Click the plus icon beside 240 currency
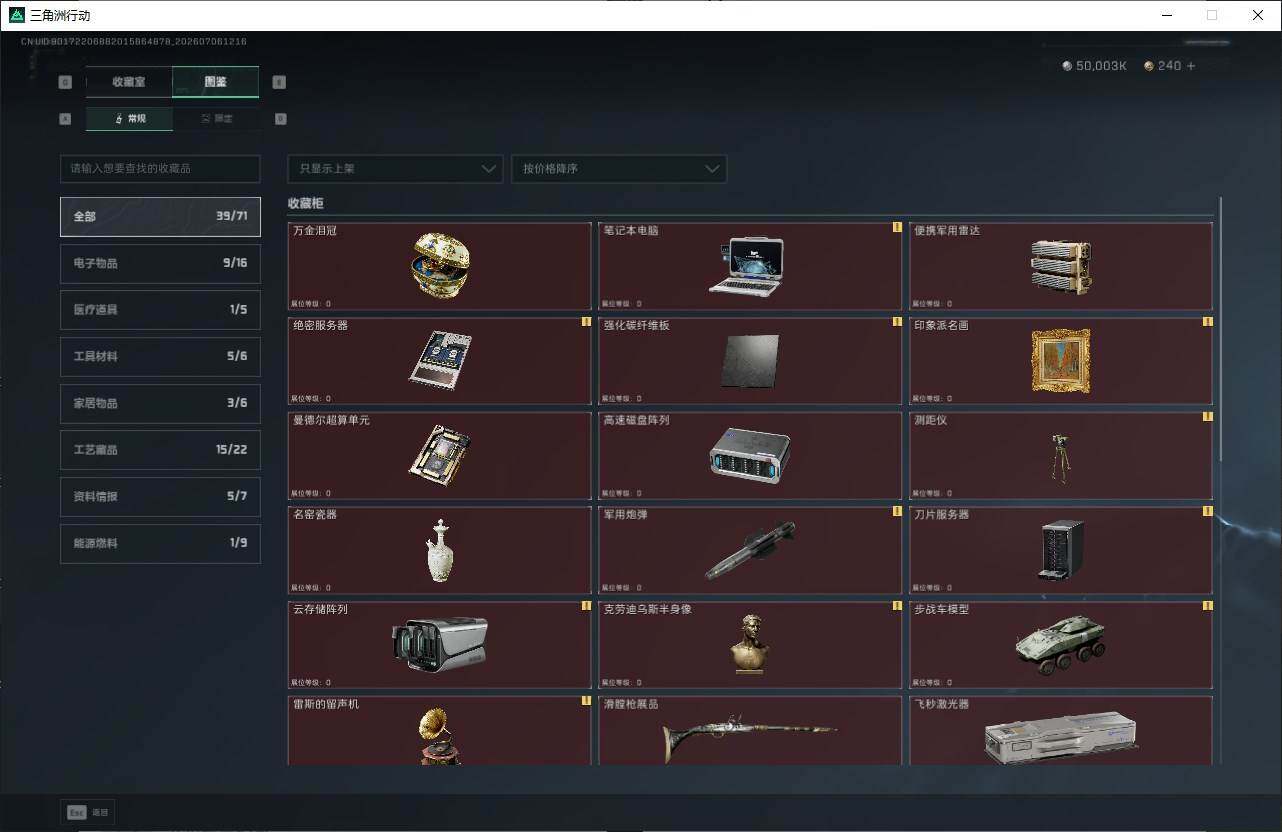This screenshot has width=1282, height=832. click(x=1190, y=66)
